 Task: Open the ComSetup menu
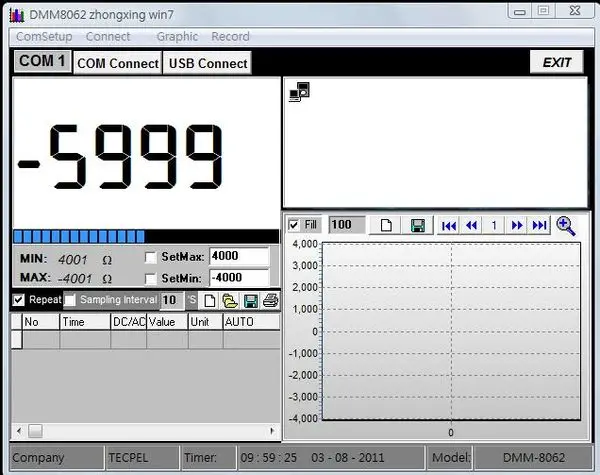click(44, 36)
